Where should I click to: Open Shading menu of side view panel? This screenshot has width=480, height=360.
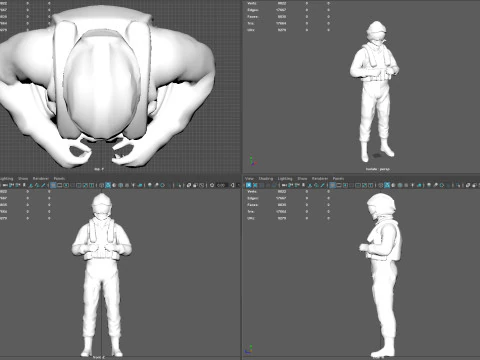[x=266, y=179]
